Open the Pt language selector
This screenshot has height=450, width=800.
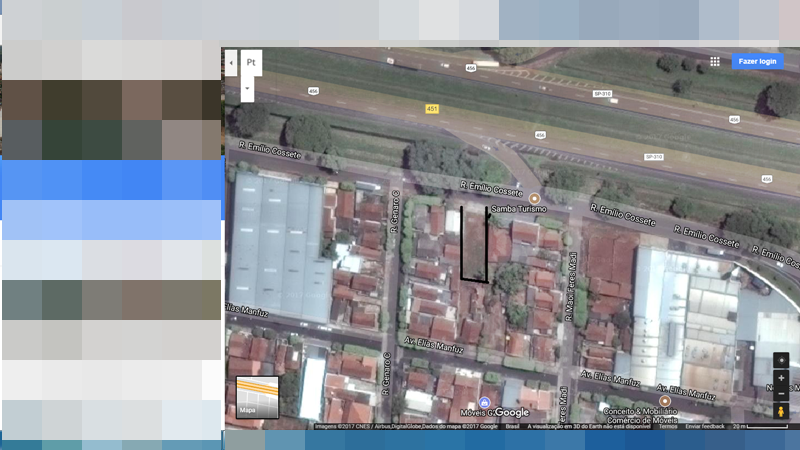[x=251, y=62]
